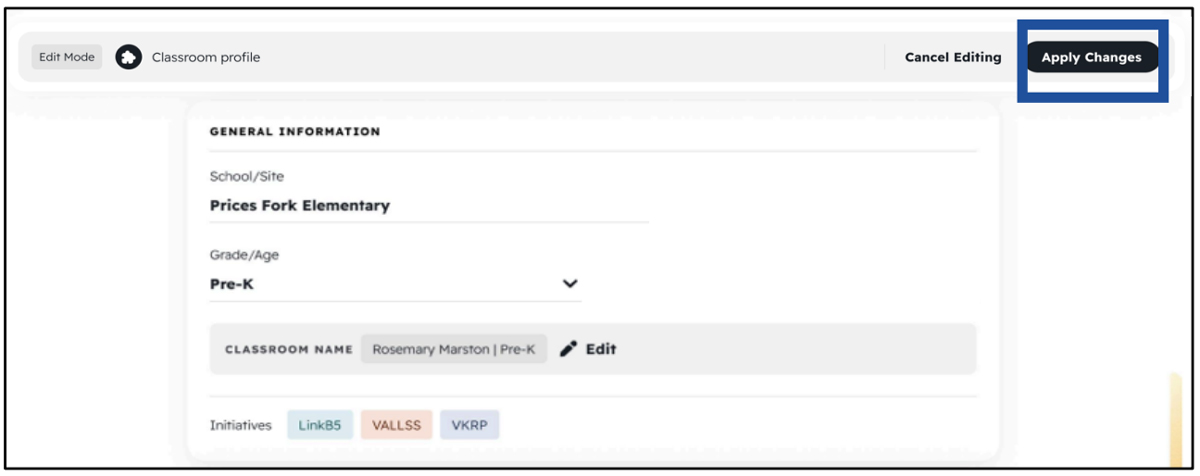
Task: Click the Edit Mode badge
Action: (67, 57)
